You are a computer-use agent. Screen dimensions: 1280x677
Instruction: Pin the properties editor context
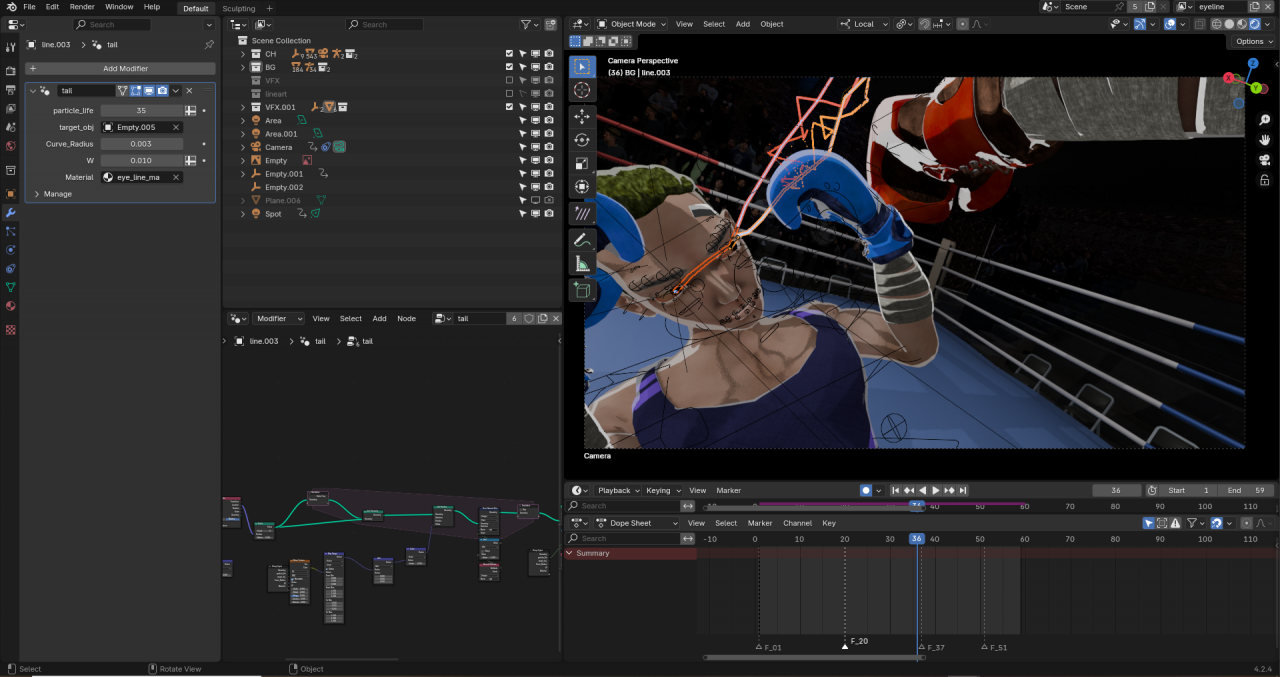coord(209,45)
